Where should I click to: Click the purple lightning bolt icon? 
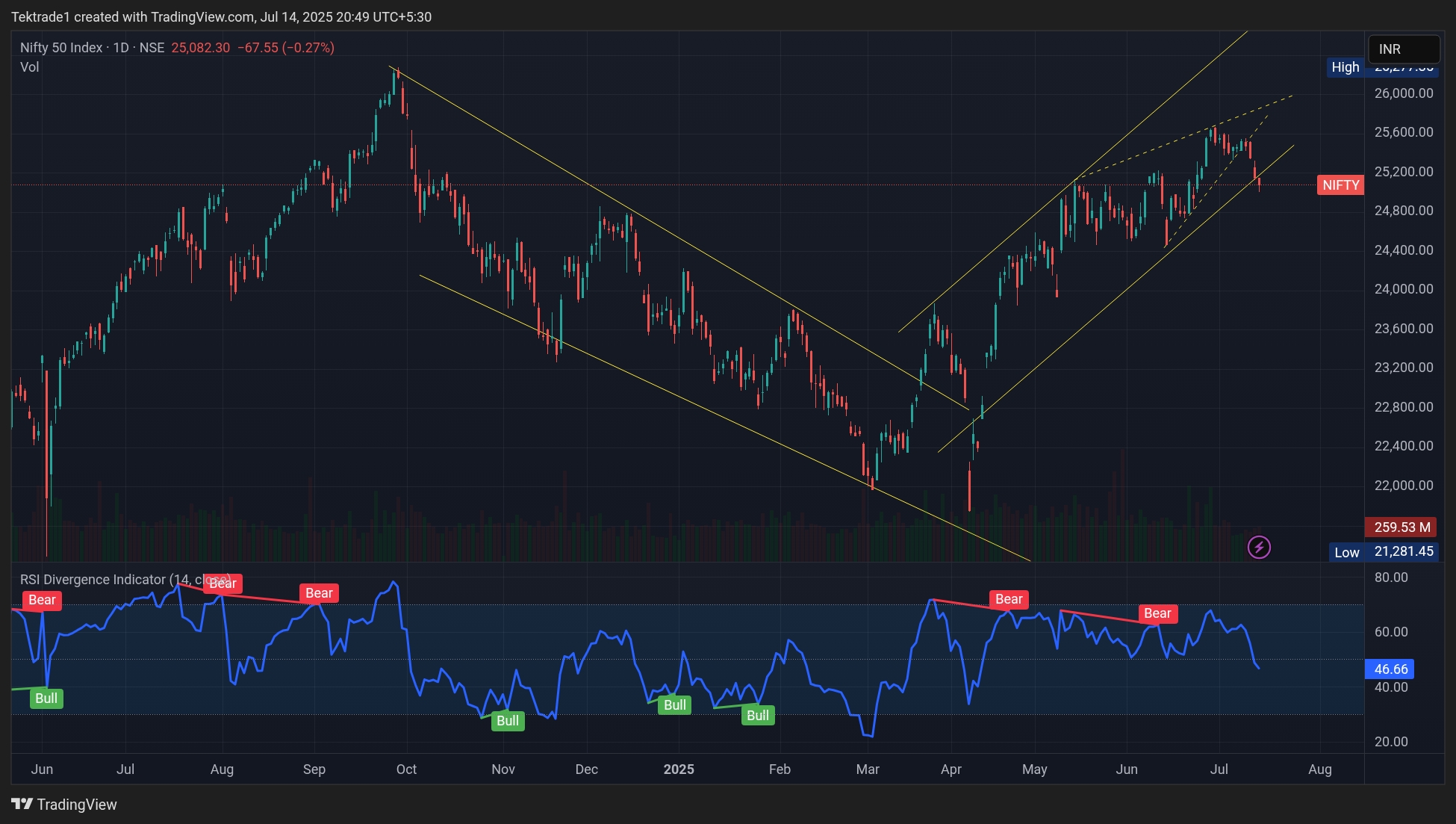[x=1259, y=548]
